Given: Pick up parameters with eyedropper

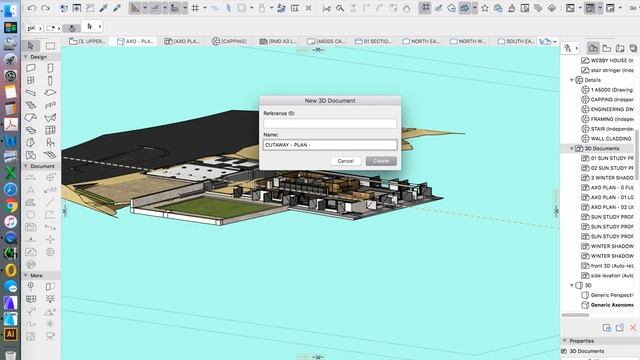Looking at the screenshot, I should coord(104,8).
